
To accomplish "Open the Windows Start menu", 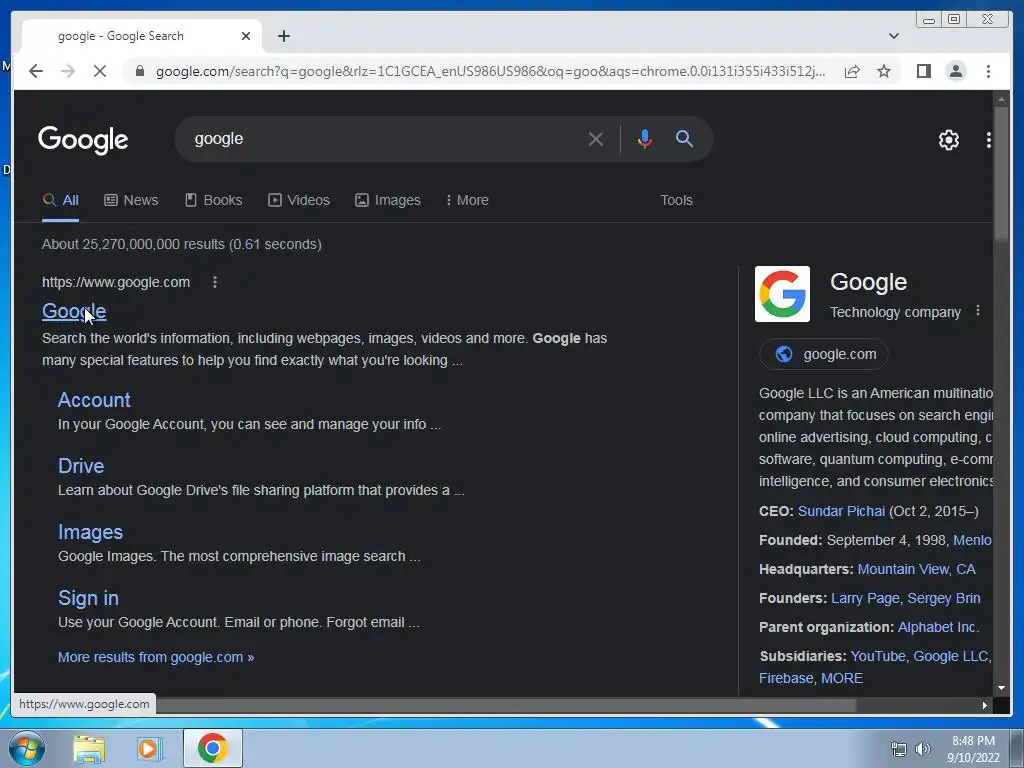I will pos(26,748).
